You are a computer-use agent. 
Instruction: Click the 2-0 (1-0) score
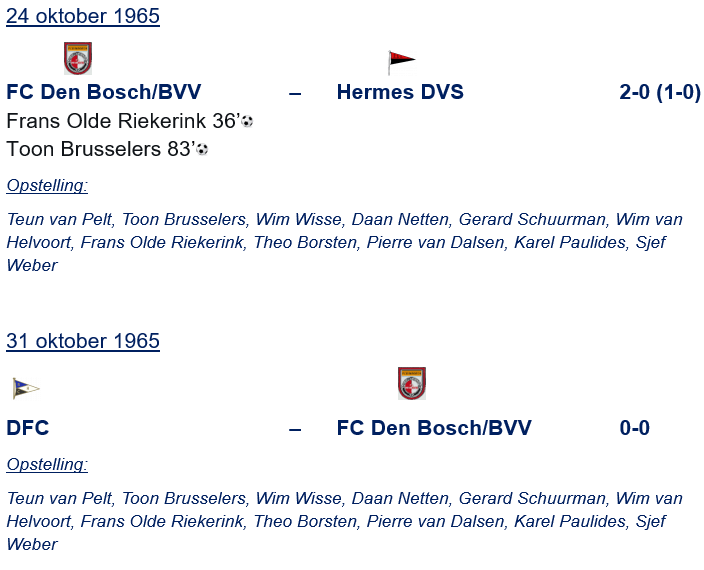point(660,93)
